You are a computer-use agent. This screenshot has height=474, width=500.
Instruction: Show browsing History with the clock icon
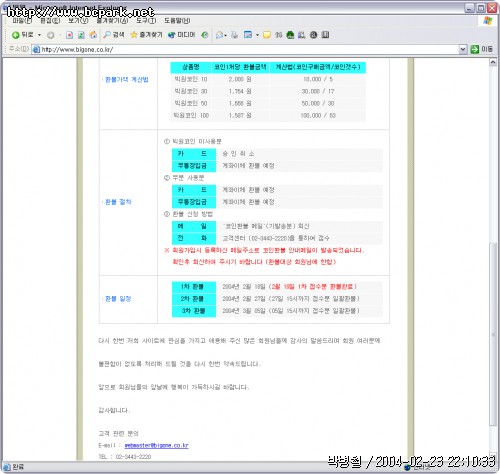coord(205,35)
